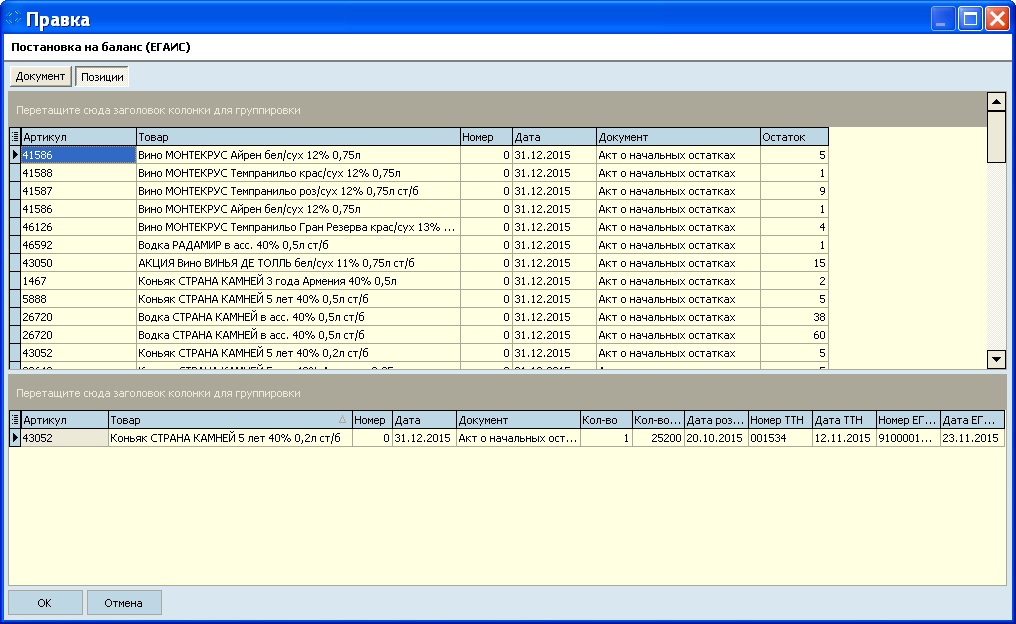This screenshot has height=624, width=1016.
Task: Select article cell 1467
Action: [78, 281]
